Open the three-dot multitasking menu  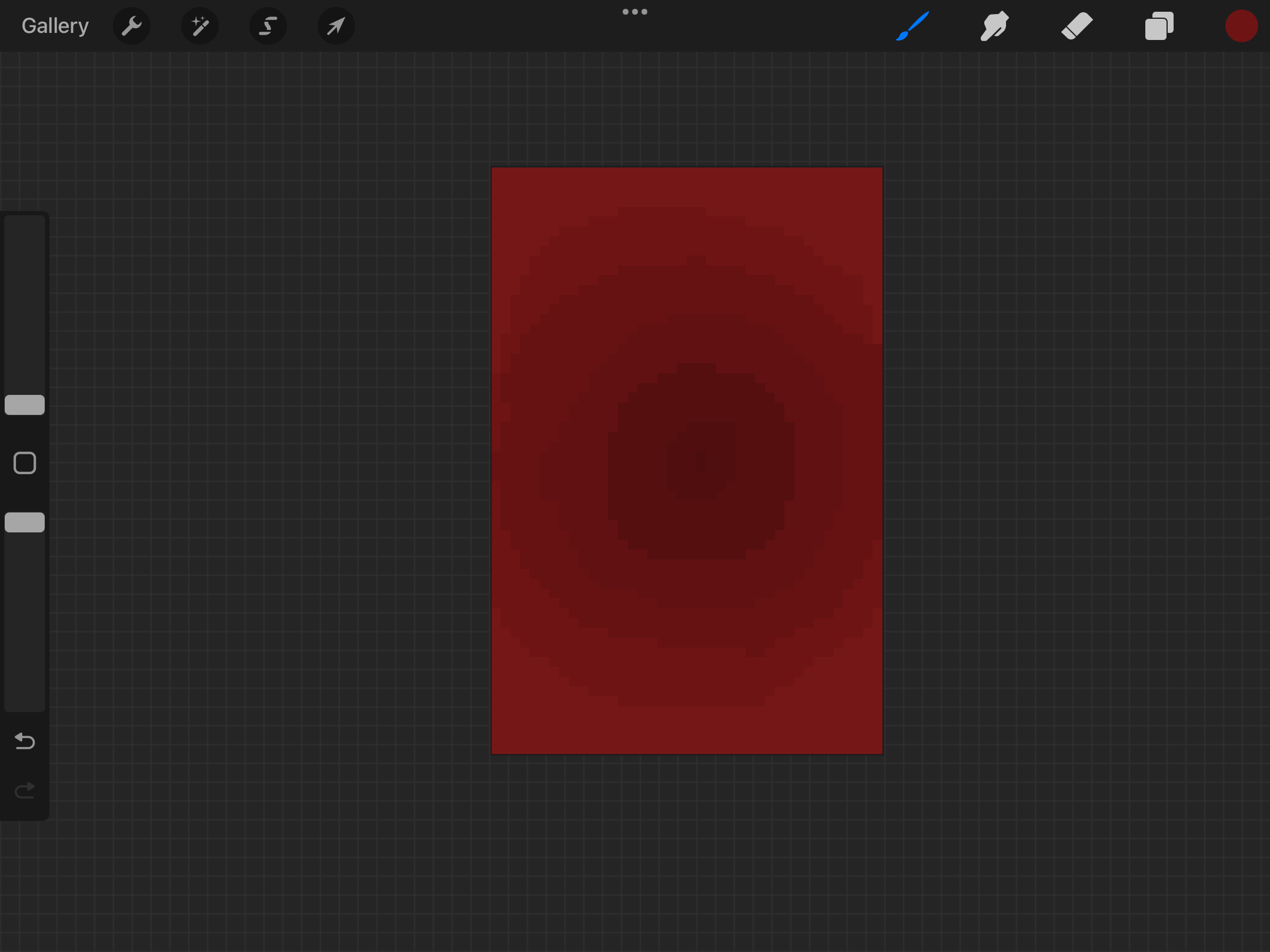tap(635, 12)
